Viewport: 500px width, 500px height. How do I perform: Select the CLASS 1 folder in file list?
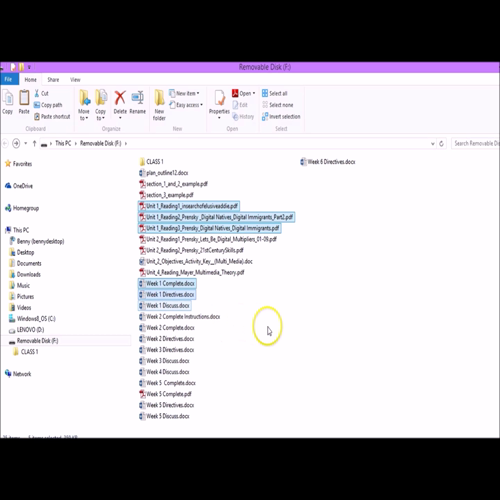pyautogui.click(x=151, y=162)
